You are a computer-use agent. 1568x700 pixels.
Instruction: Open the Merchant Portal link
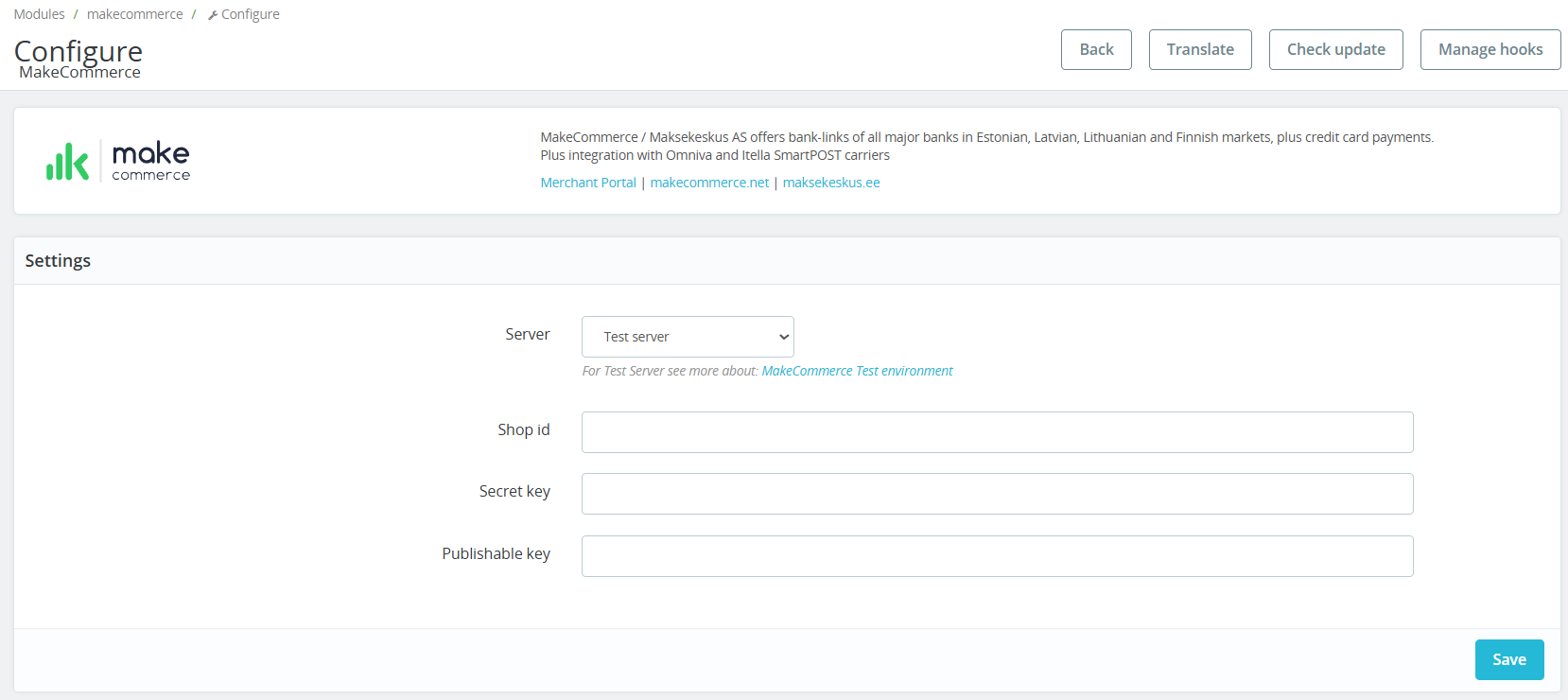point(588,183)
